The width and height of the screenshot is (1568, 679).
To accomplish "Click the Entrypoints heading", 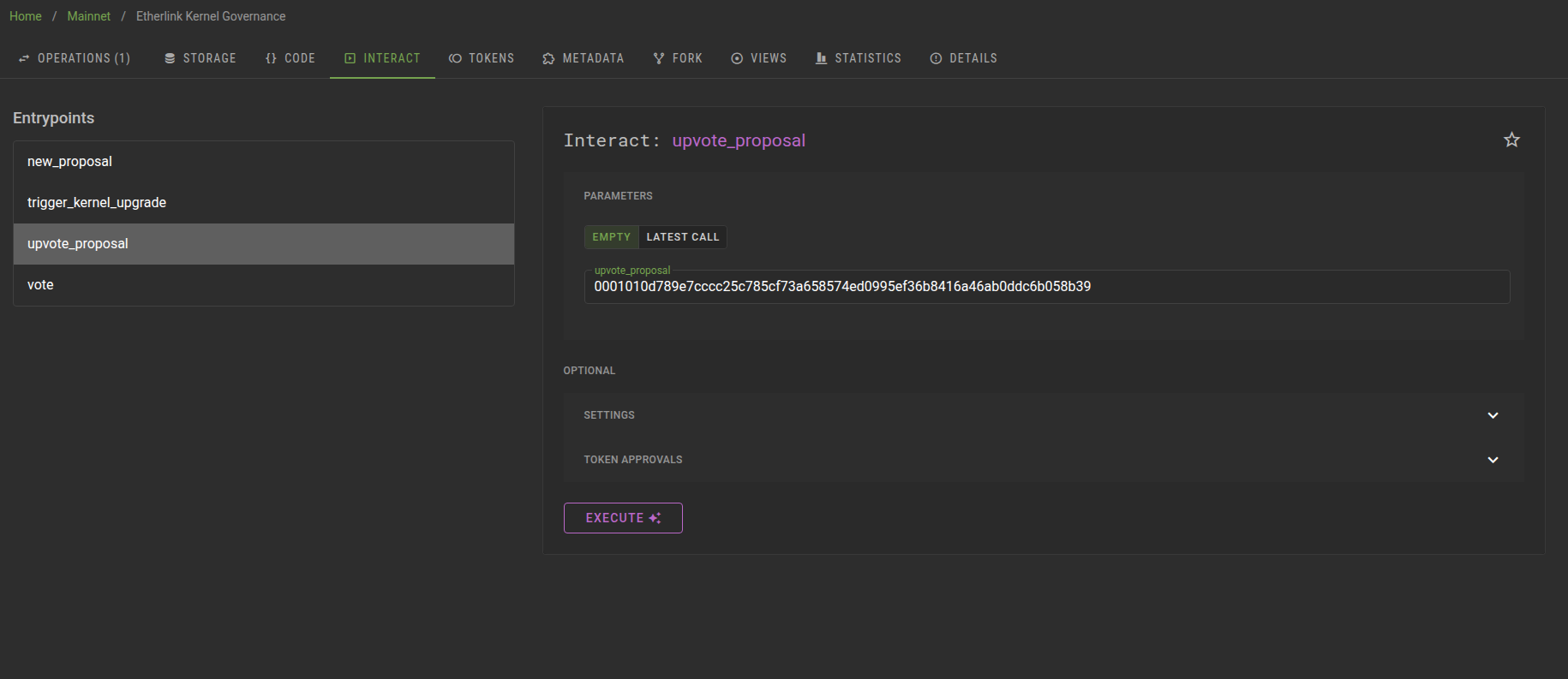I will point(54,118).
